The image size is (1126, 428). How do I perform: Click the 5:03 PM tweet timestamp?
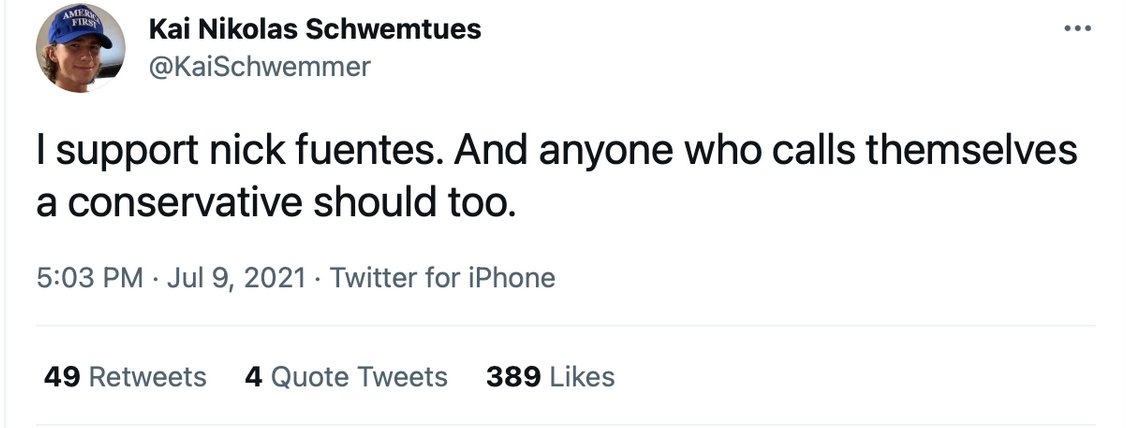point(90,276)
